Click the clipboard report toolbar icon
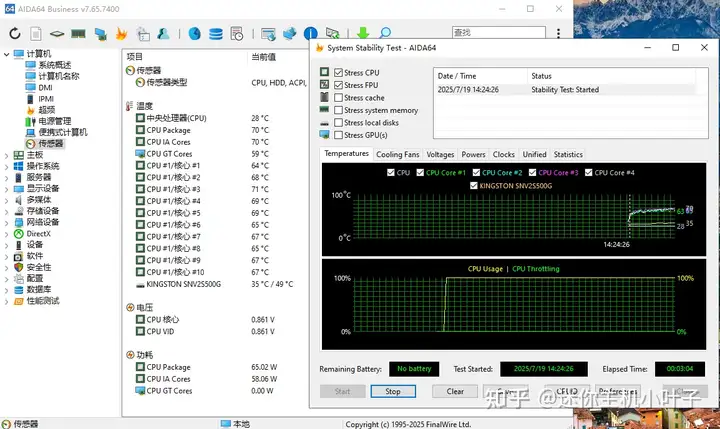 (x=143, y=34)
